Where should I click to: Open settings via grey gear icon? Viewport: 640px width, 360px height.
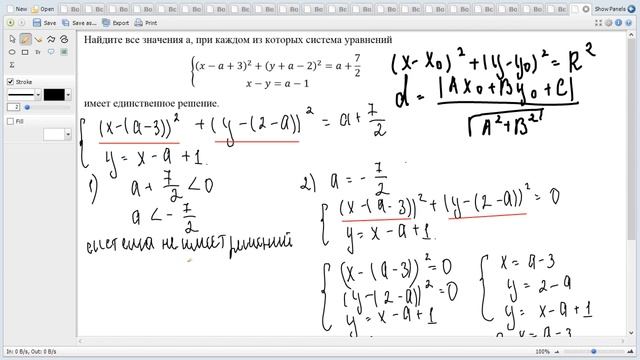[x=609, y=23]
